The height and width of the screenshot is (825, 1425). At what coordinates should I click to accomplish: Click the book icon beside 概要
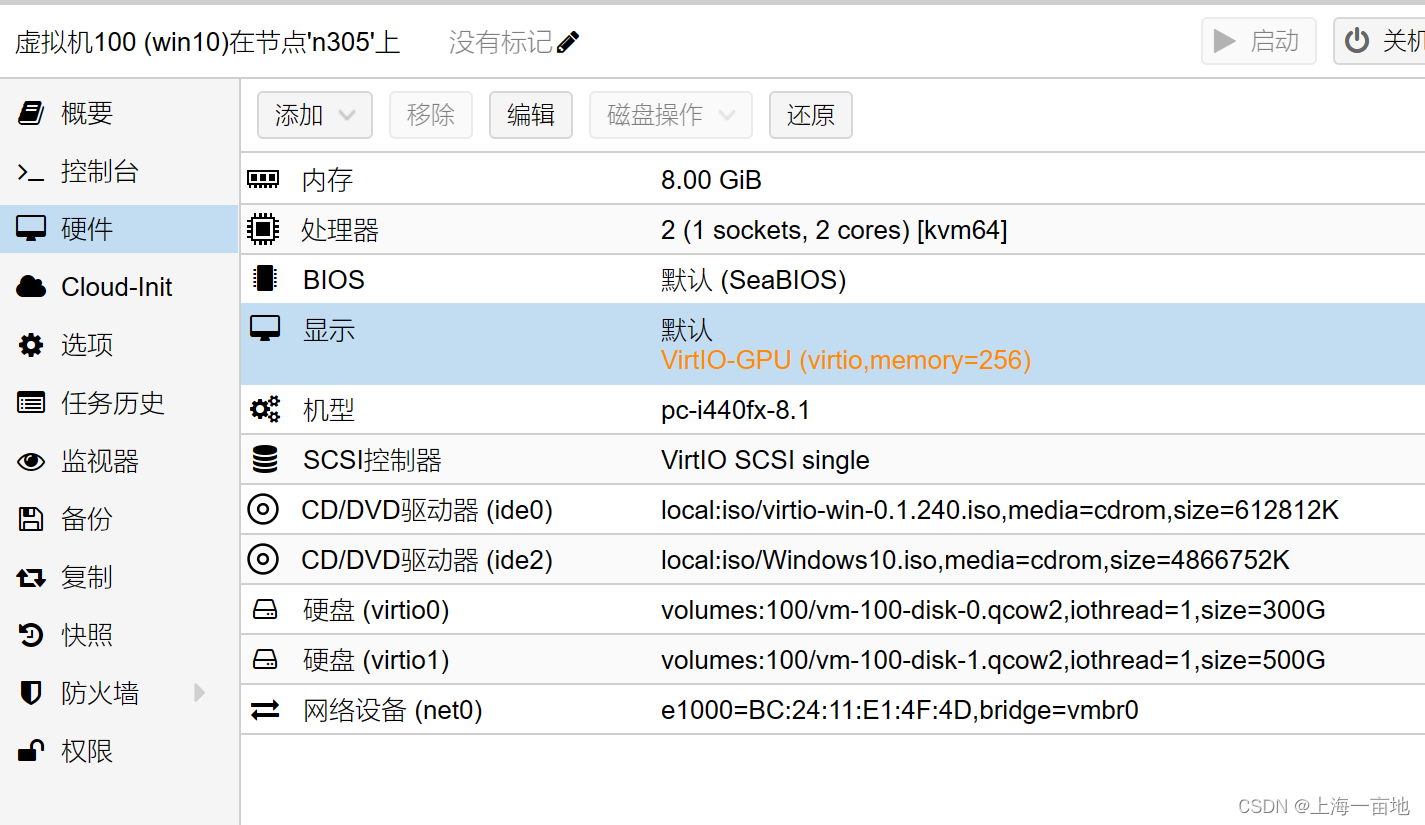31,113
